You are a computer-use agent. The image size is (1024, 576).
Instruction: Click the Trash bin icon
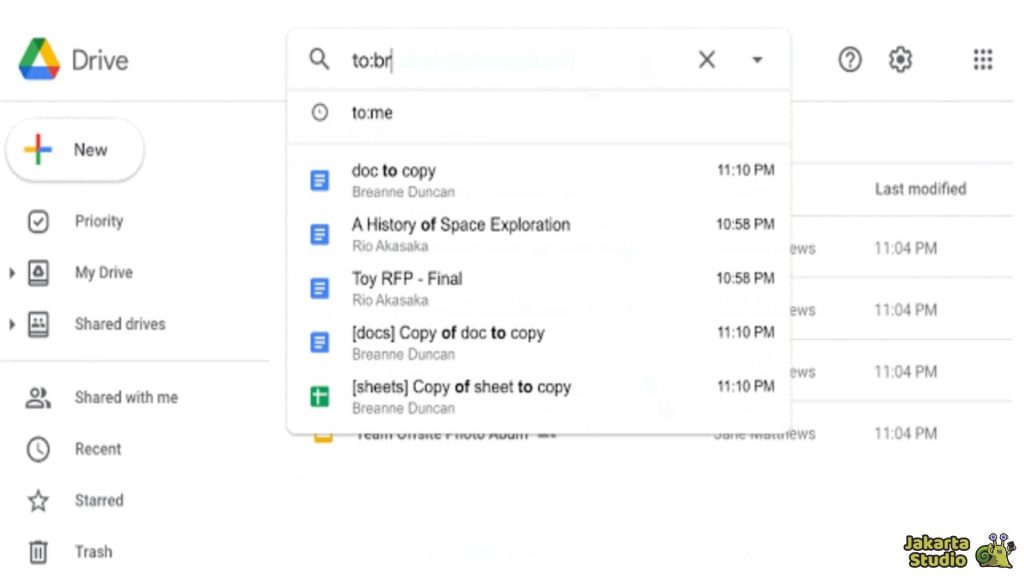[38, 552]
